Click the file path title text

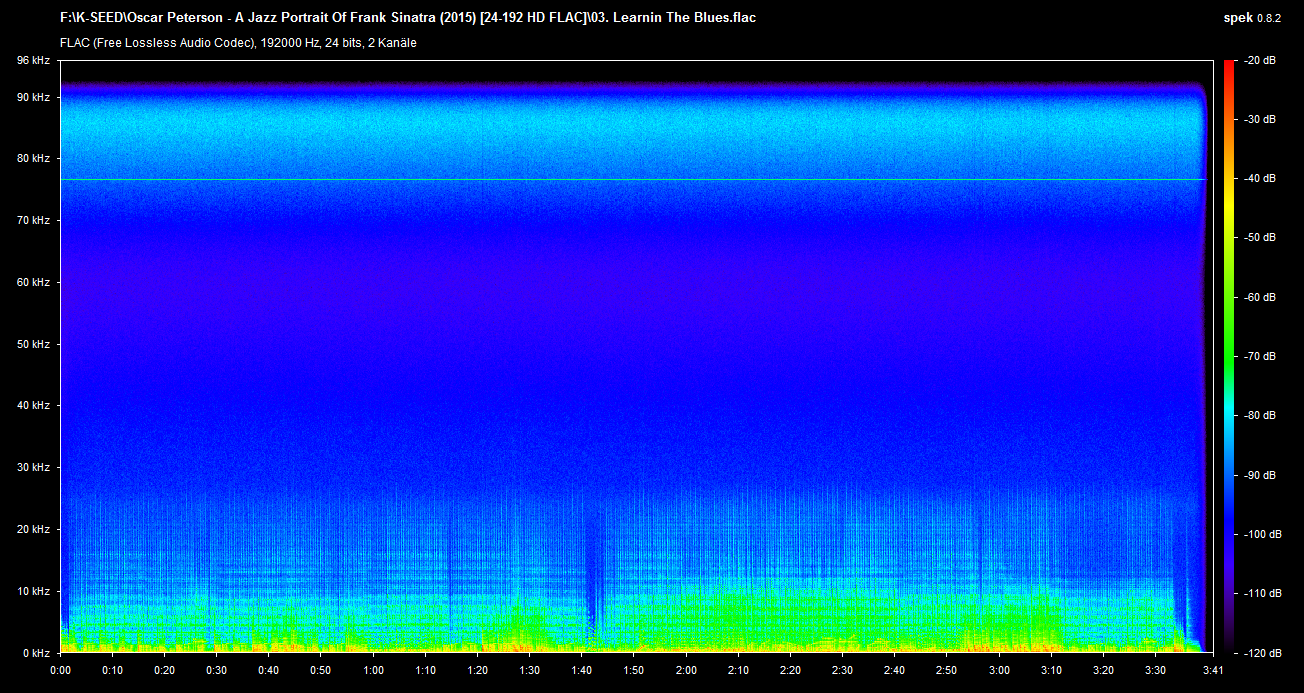click(407, 18)
